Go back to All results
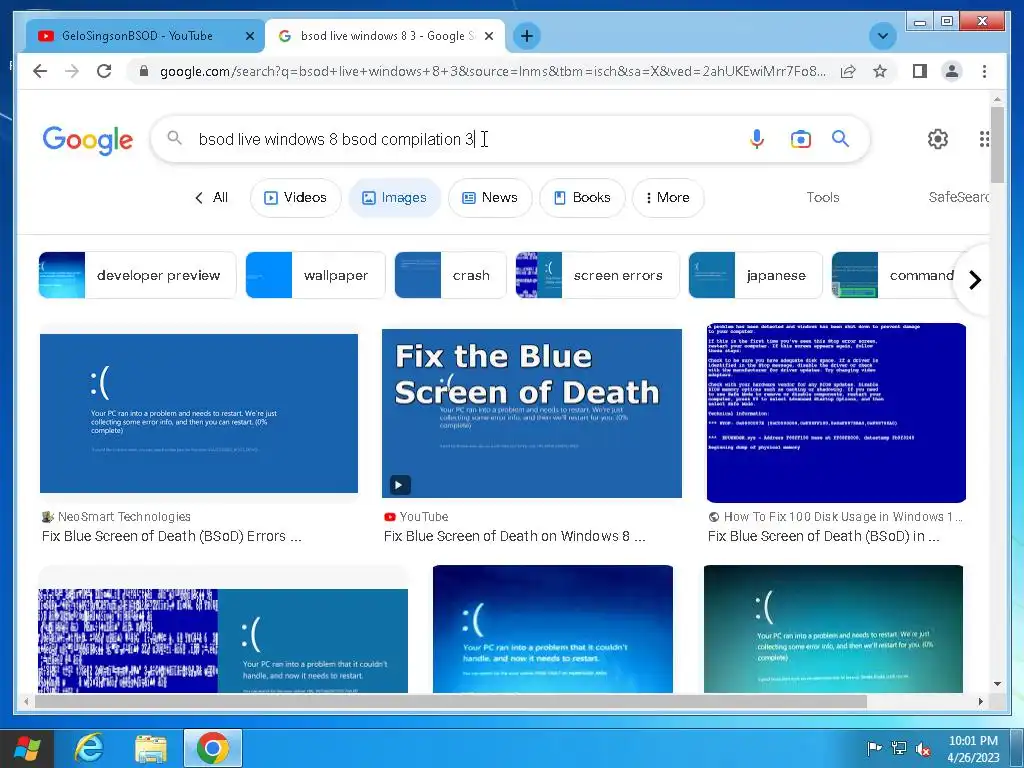 pos(212,197)
